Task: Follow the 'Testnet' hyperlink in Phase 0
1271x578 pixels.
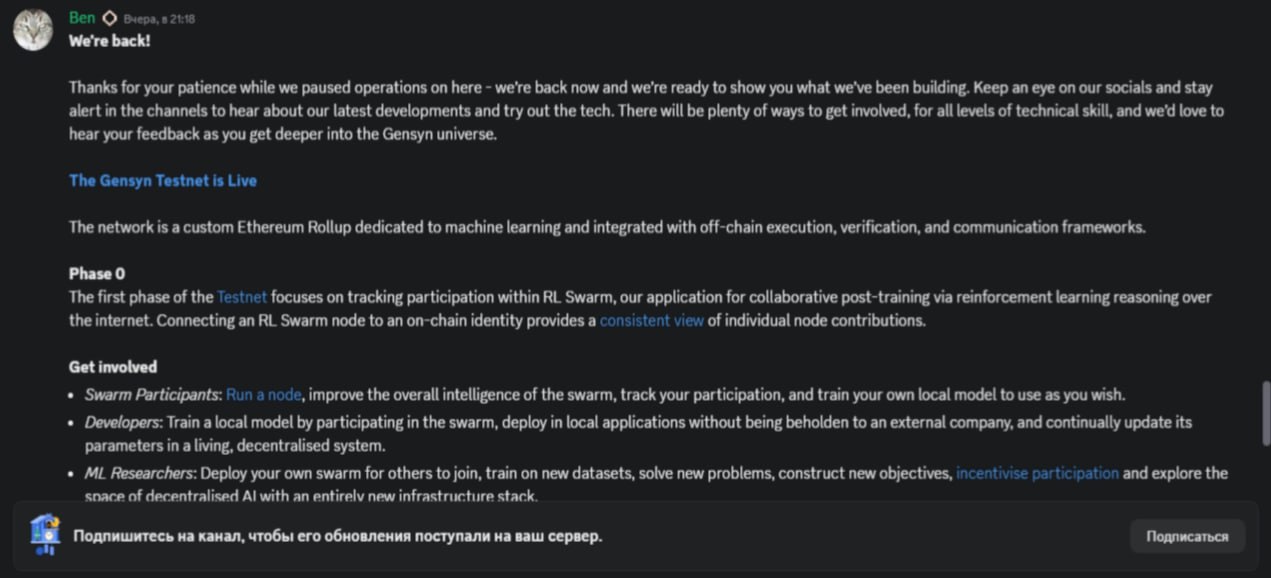Action: coord(242,297)
